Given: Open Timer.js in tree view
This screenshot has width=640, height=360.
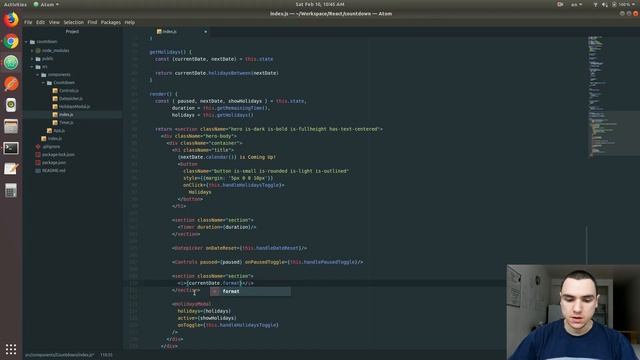Looking at the screenshot, I should (x=66, y=122).
